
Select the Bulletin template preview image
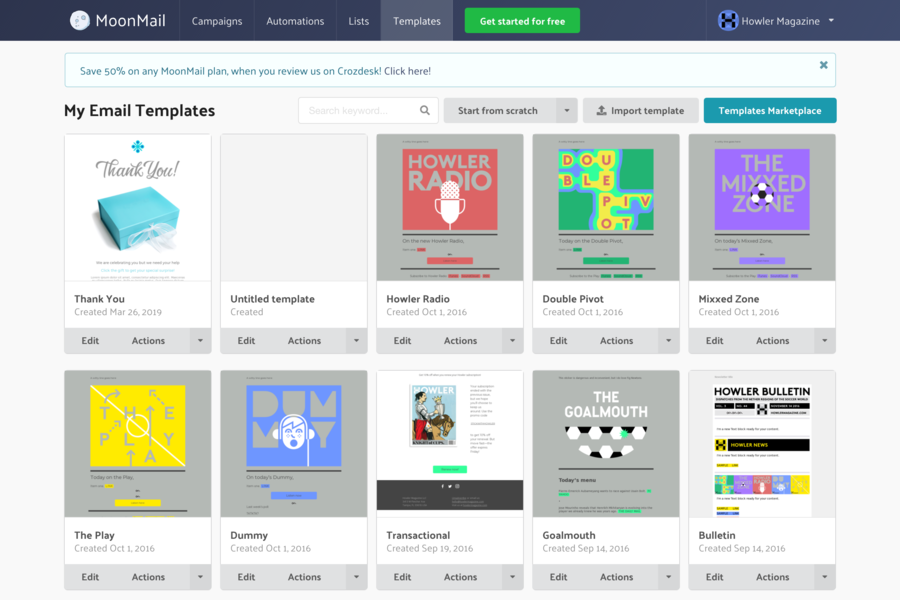pos(762,443)
